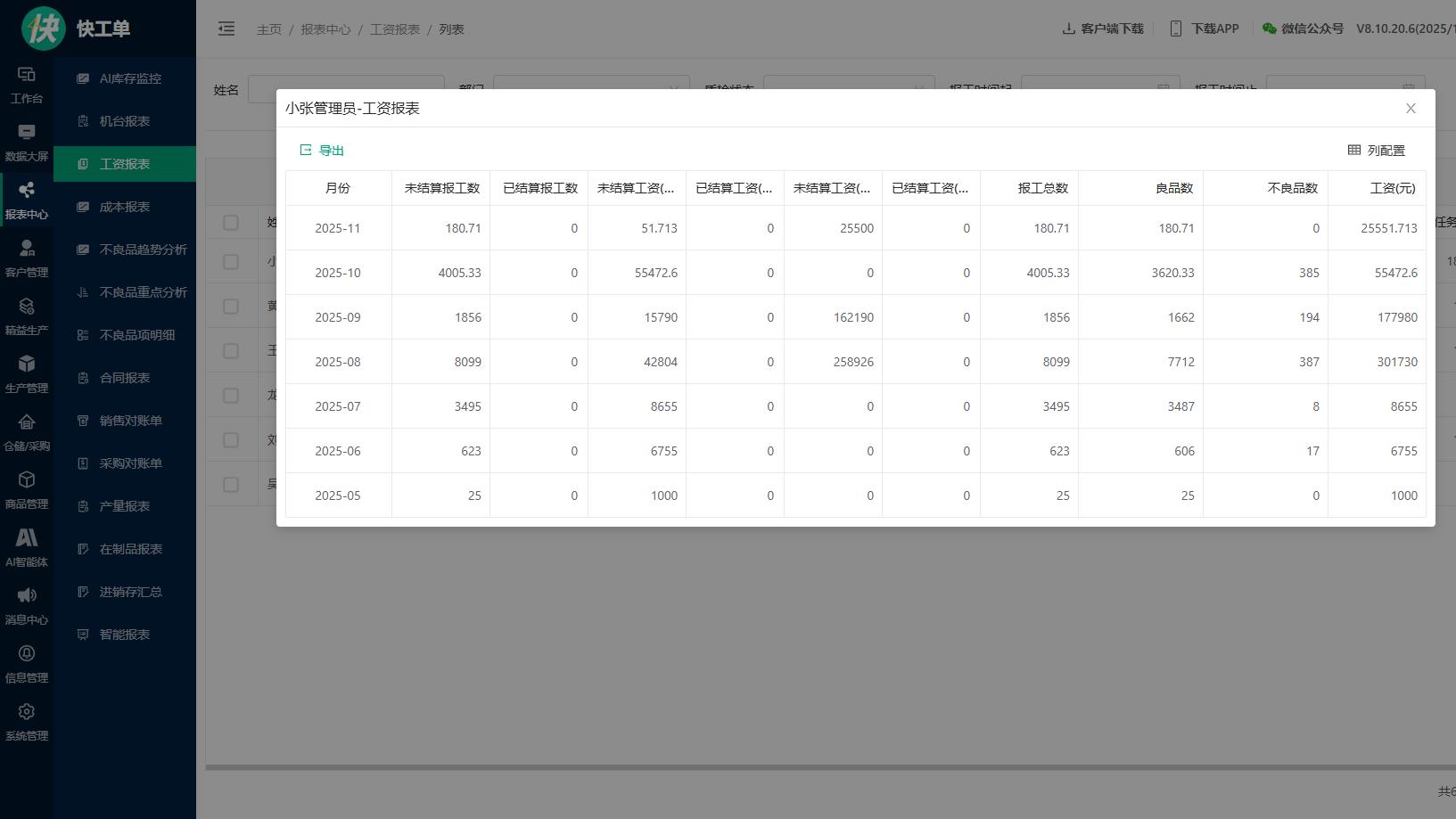
Task: Open the 数据大屏 sidebar icon
Action: [x=27, y=133]
